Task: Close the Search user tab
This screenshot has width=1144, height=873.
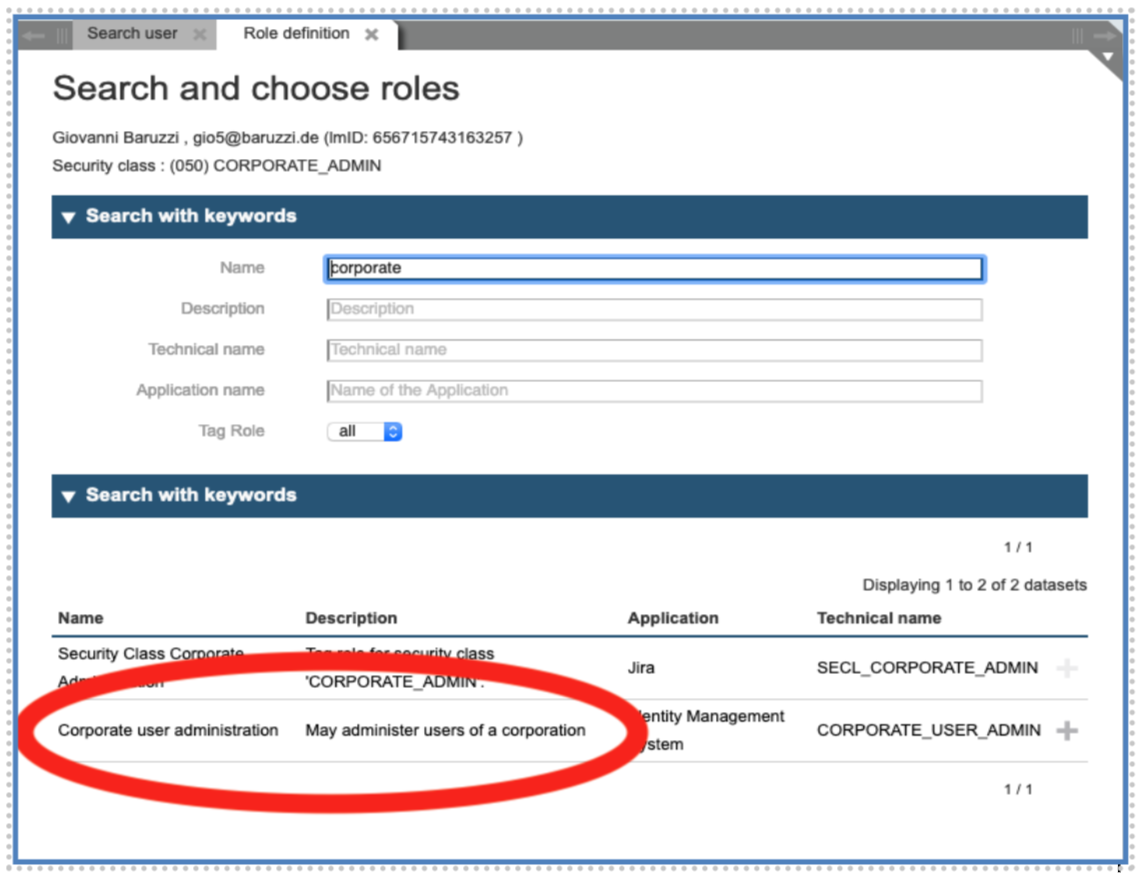Action: point(199,33)
